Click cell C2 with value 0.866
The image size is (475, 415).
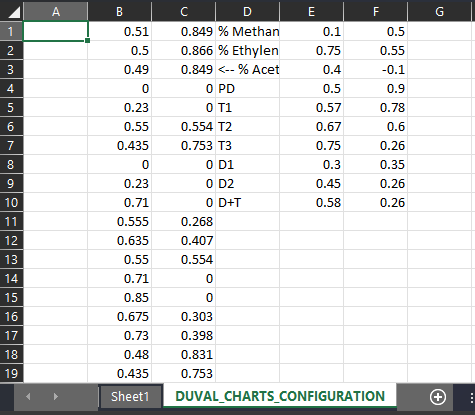coord(184,50)
